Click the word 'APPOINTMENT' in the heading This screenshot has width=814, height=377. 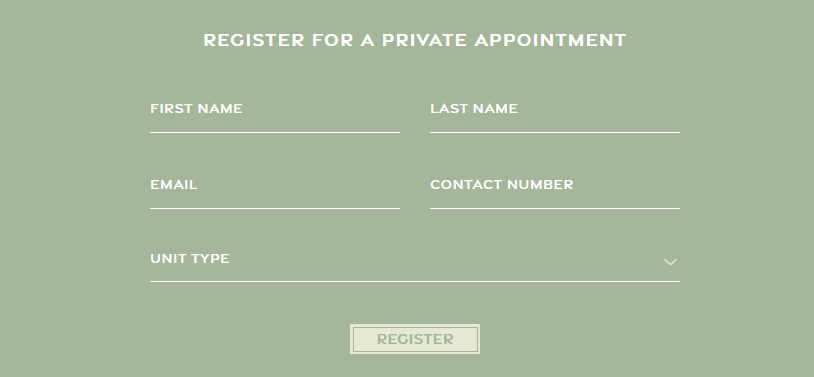pyautogui.click(x=550, y=40)
